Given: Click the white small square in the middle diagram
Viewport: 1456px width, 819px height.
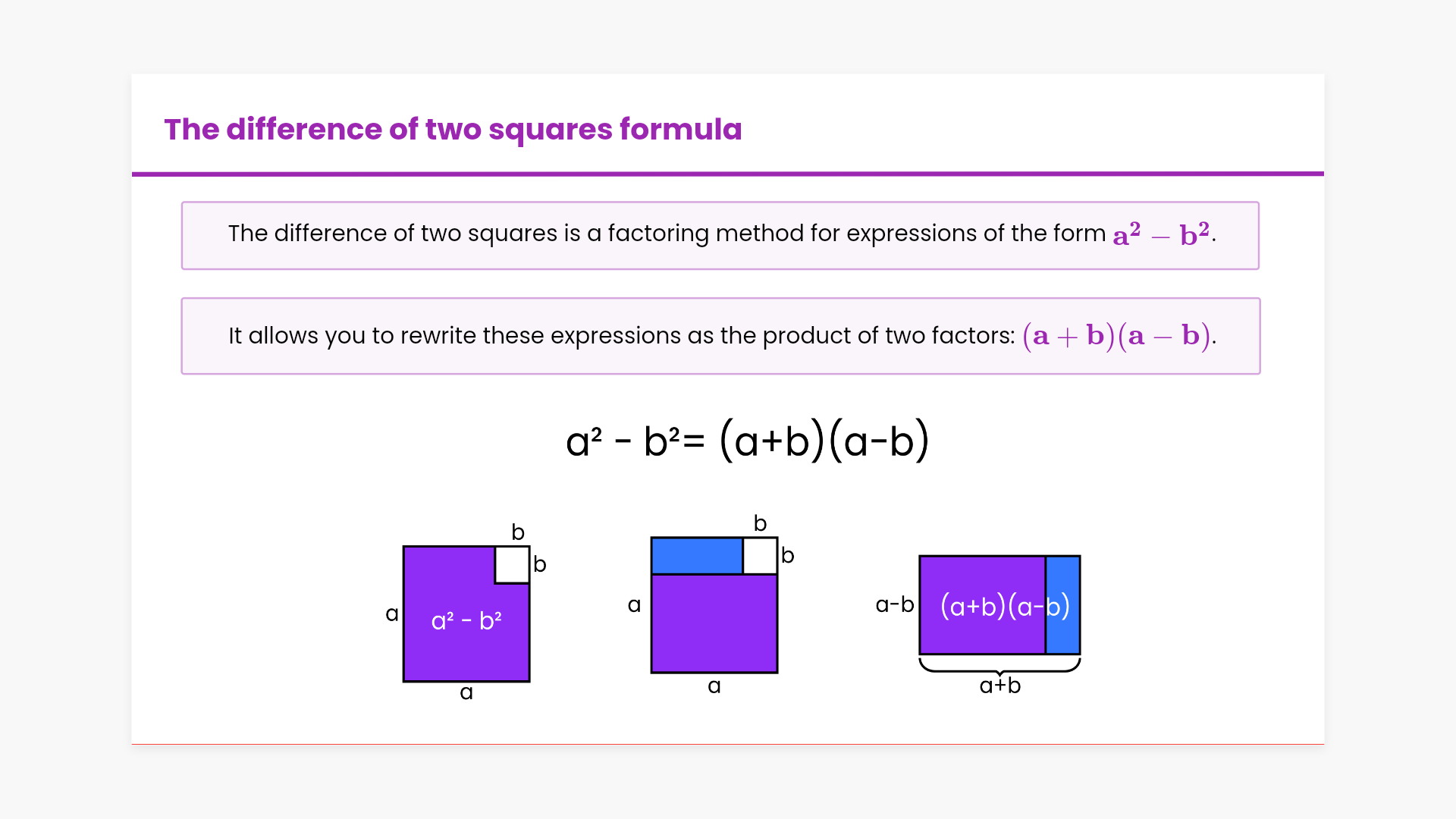Looking at the screenshot, I should [x=760, y=556].
